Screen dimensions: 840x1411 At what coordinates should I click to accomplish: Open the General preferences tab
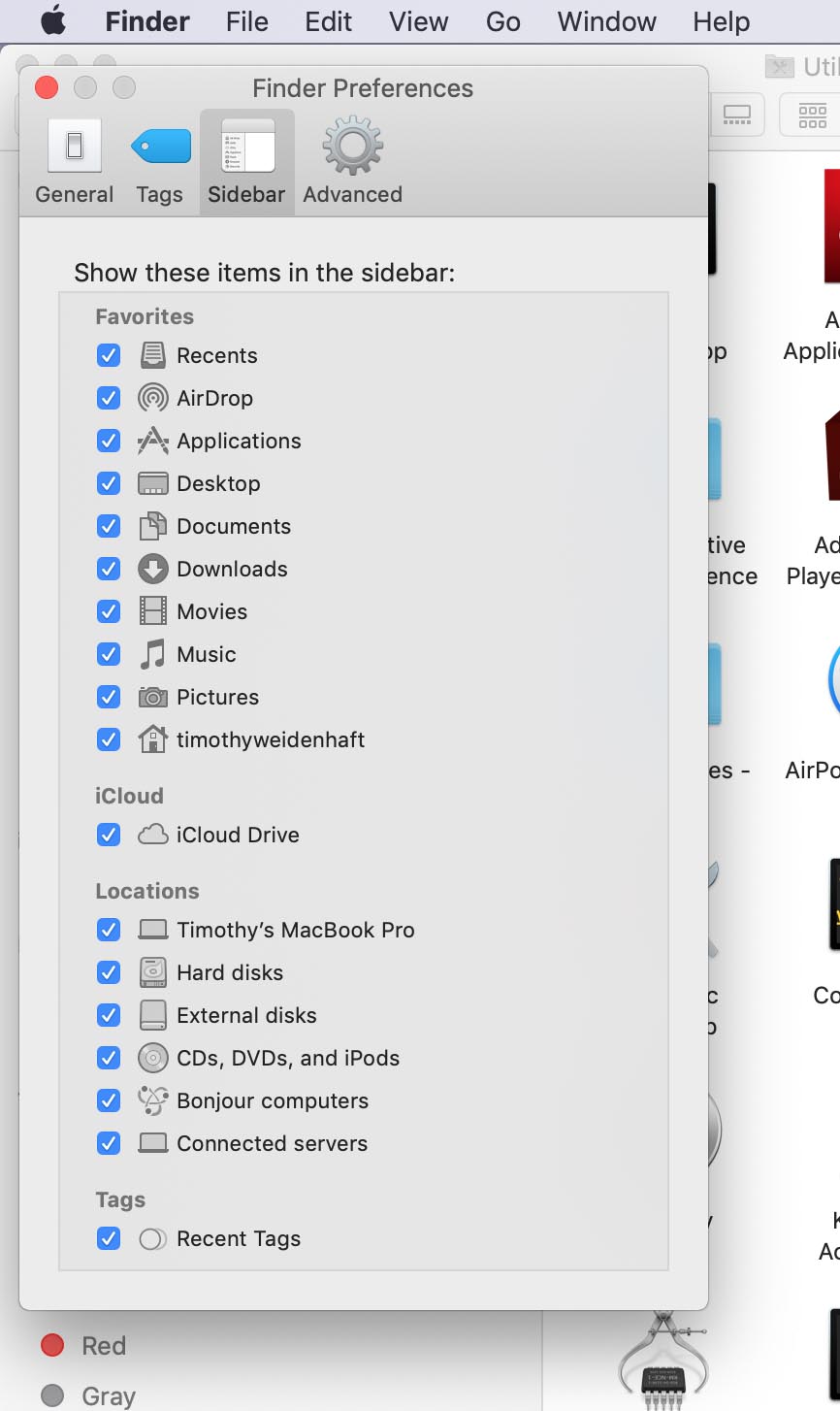point(75,162)
